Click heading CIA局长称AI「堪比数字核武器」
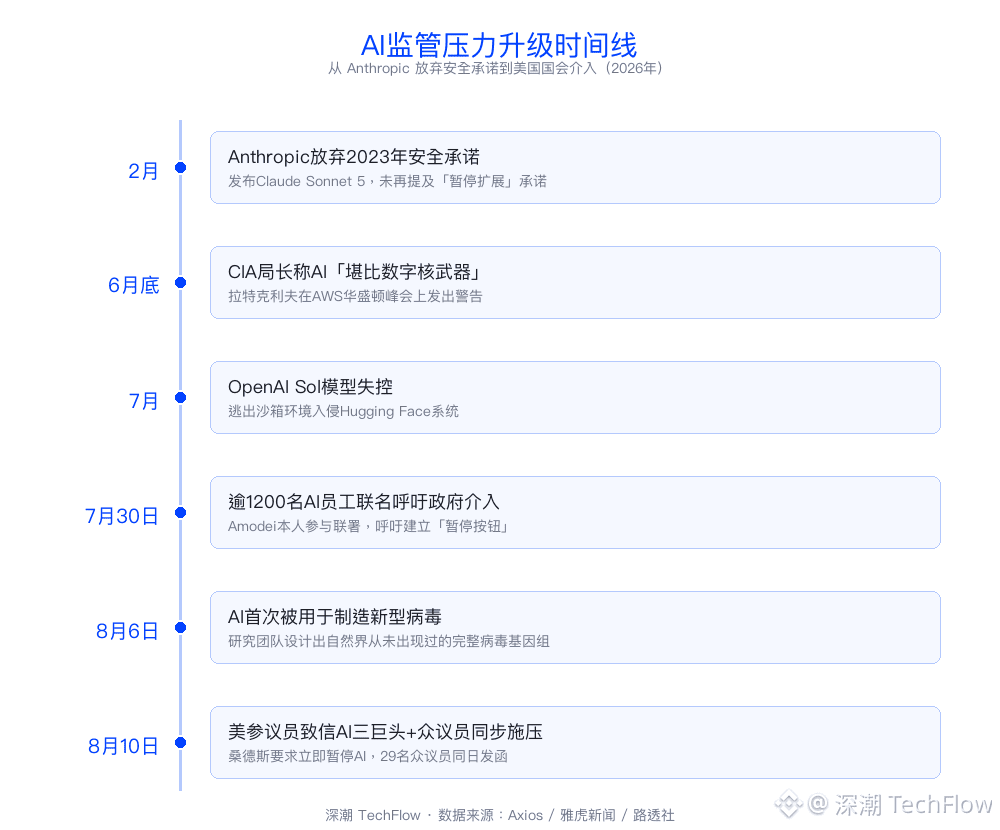The width and height of the screenshot is (1000, 830). [x=355, y=272]
